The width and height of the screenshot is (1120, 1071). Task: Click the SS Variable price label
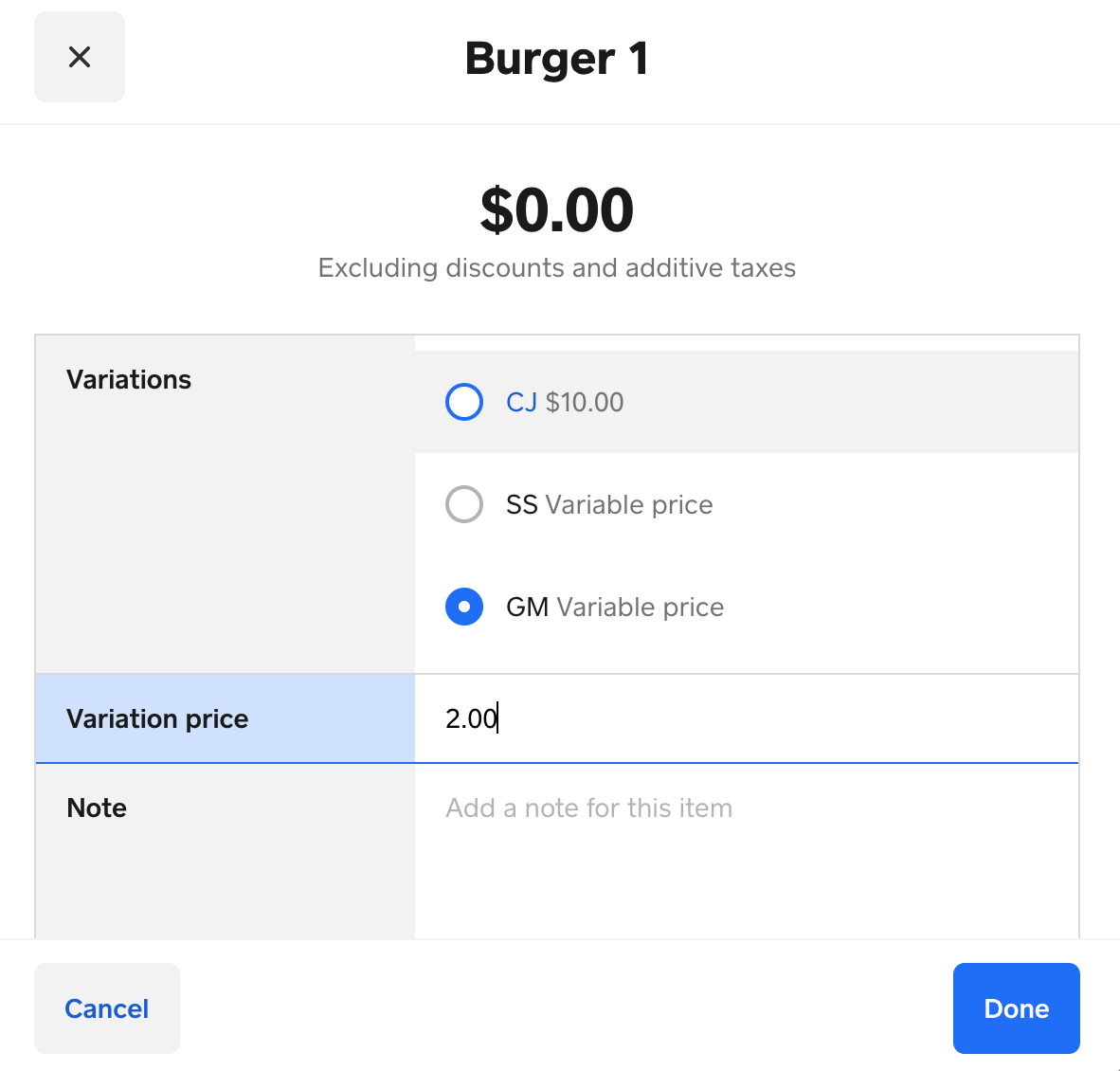tap(609, 504)
